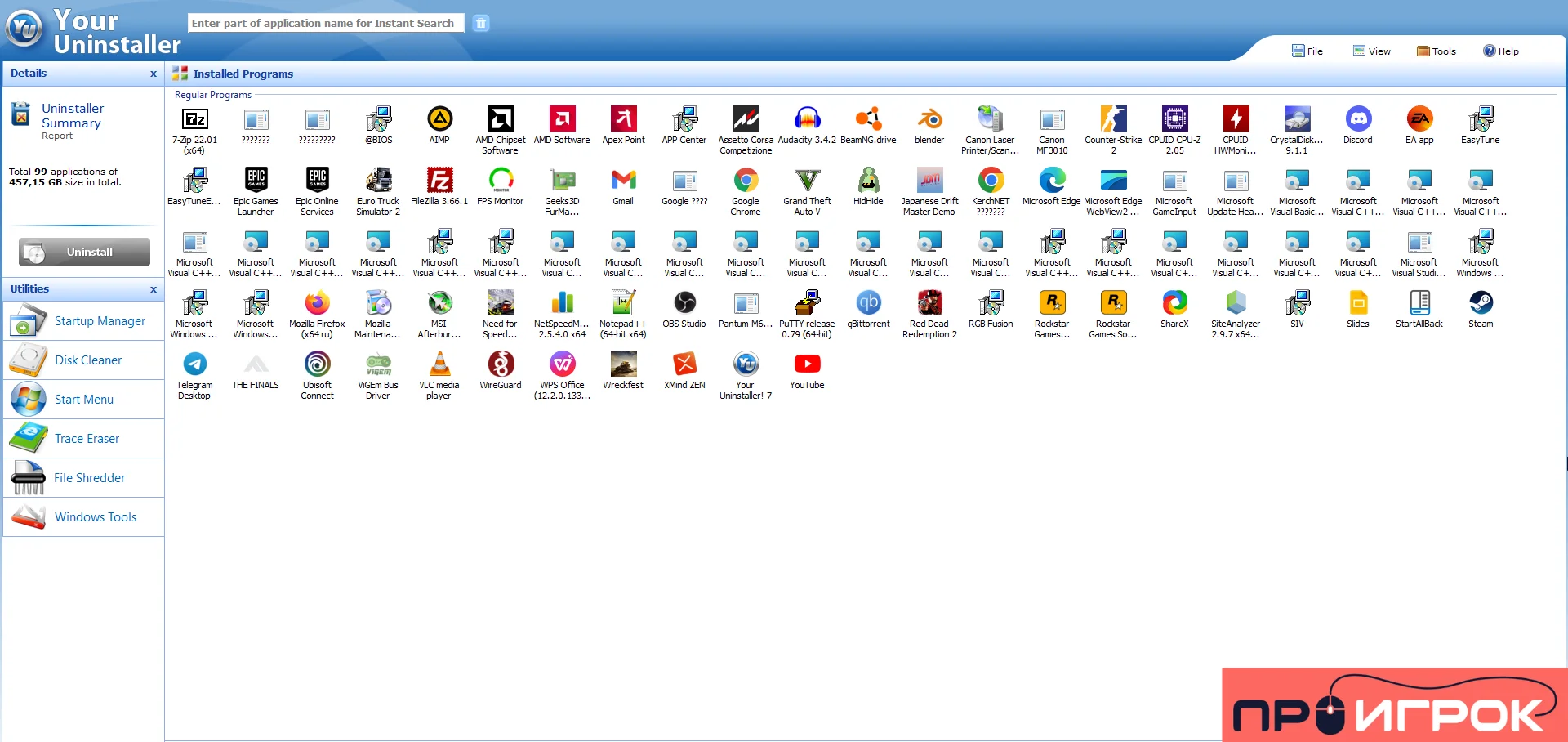Select the CPUID CPU-Z 2.05 icon
The image size is (1568, 742).
1174,119
